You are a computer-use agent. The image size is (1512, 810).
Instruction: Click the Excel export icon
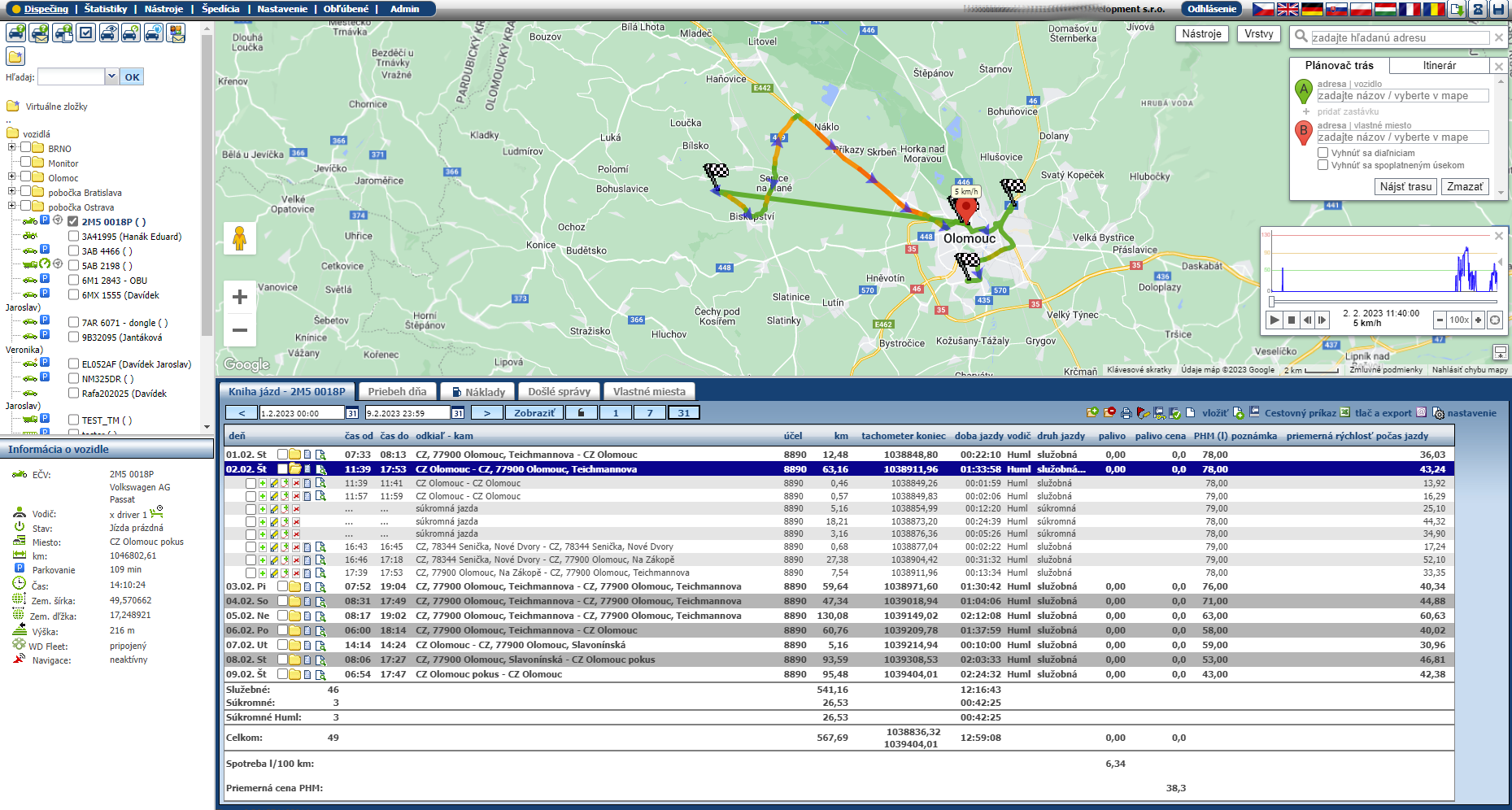tap(1344, 413)
